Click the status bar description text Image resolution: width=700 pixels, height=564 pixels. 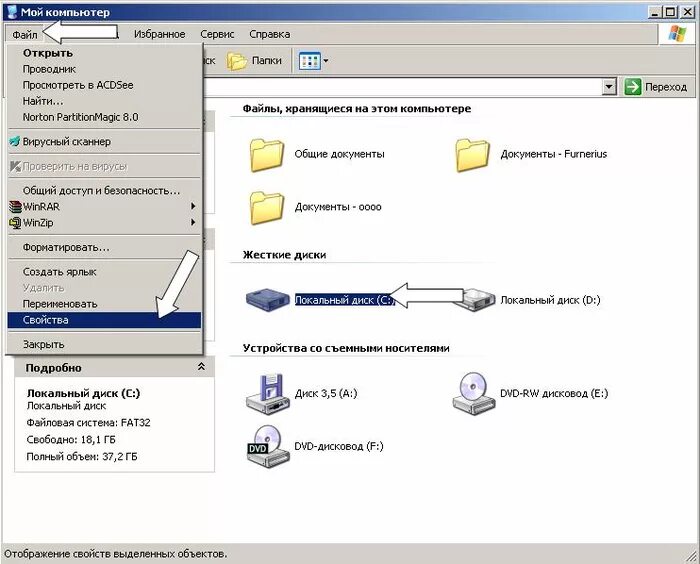point(116,554)
